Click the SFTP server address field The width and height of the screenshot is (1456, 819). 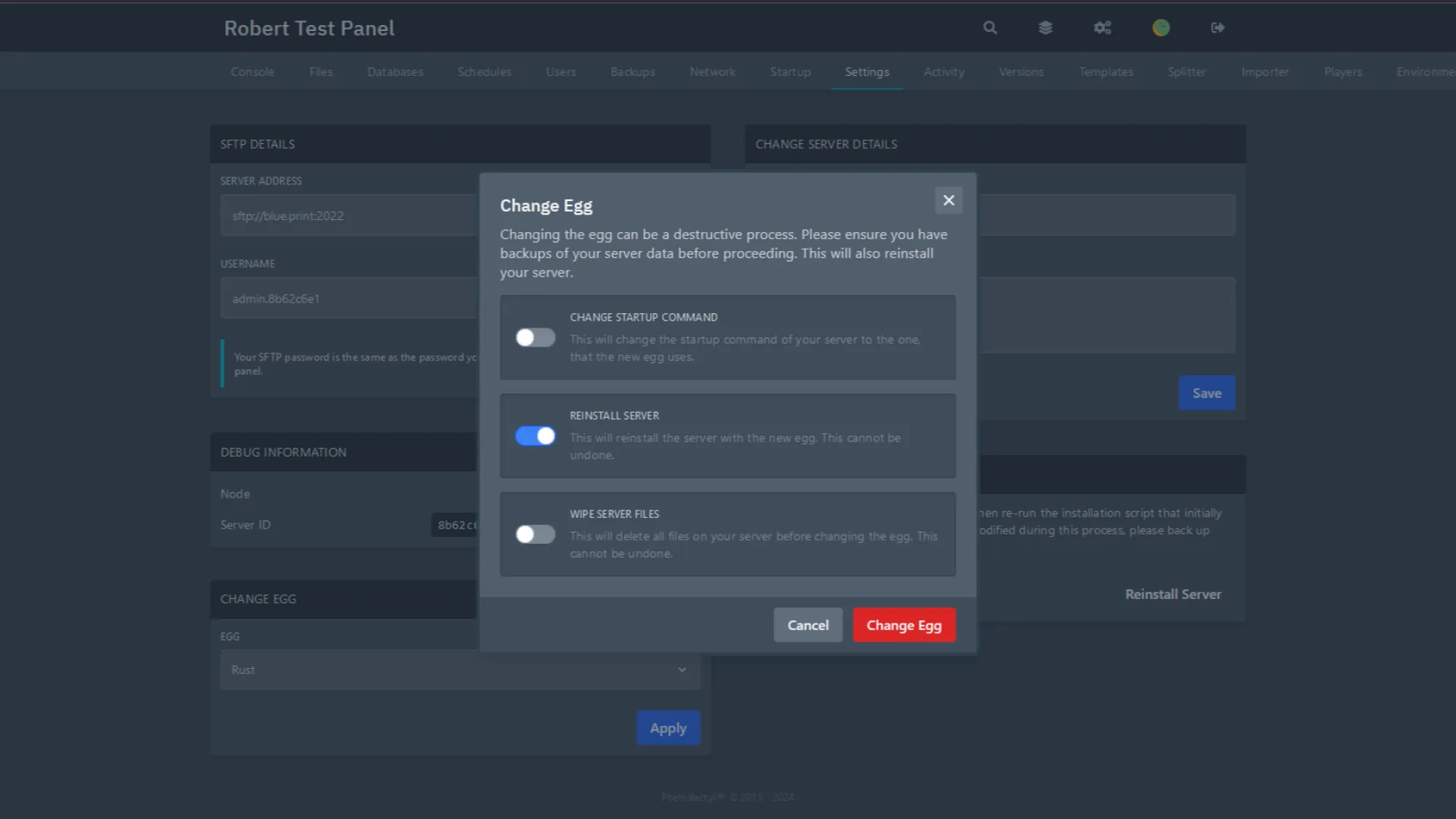tap(349, 216)
